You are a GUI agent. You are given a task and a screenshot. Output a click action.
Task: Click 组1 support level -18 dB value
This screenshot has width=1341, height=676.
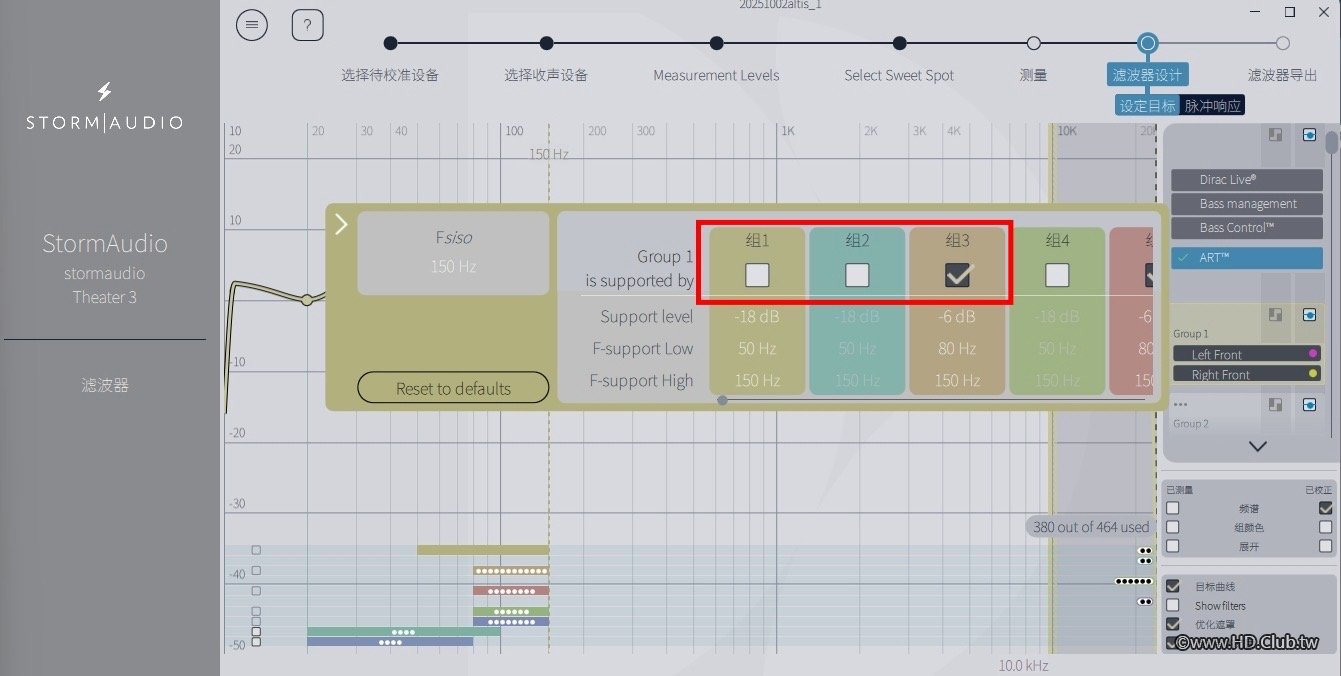tap(757, 316)
